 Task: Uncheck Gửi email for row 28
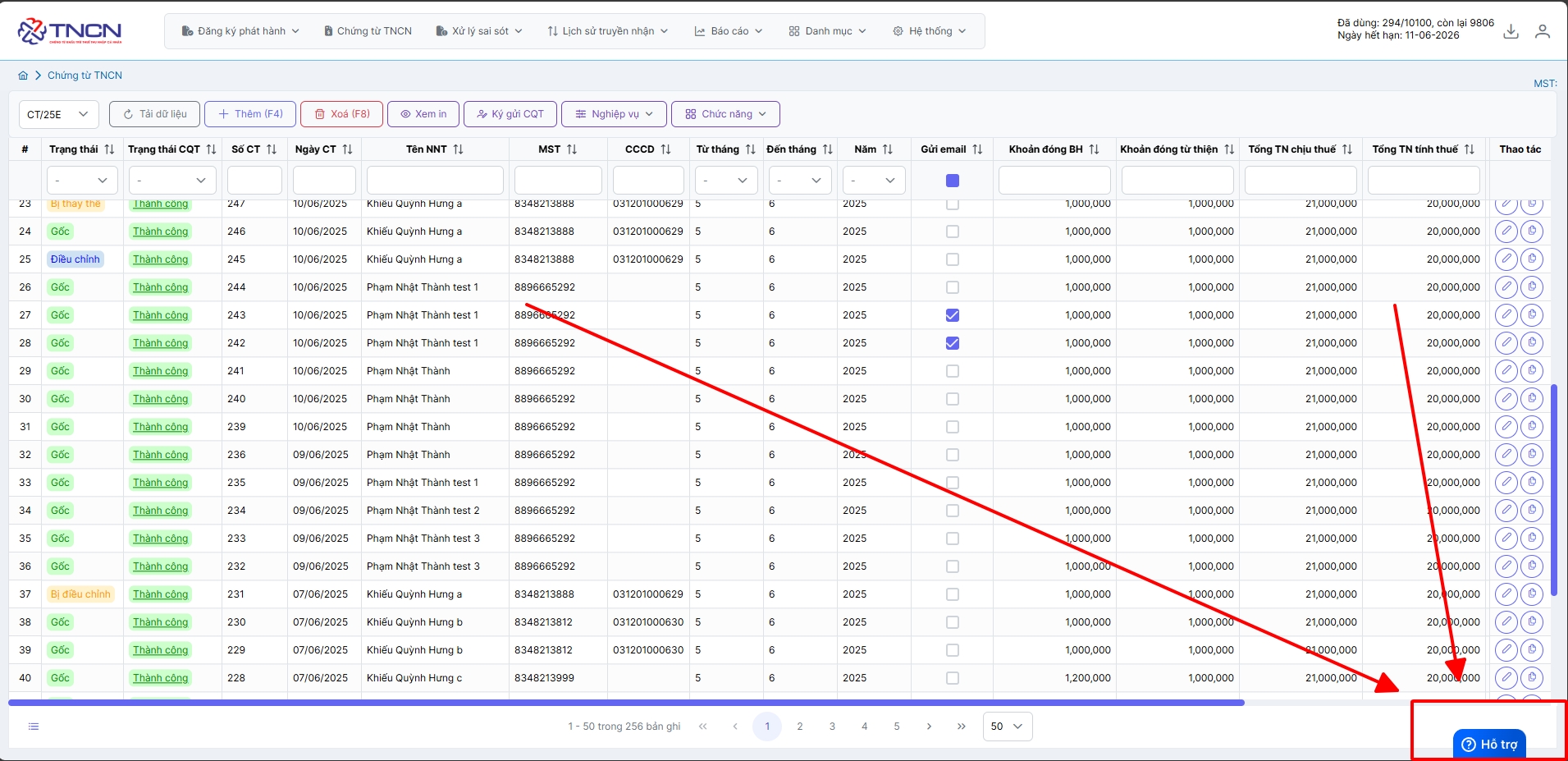pos(953,343)
